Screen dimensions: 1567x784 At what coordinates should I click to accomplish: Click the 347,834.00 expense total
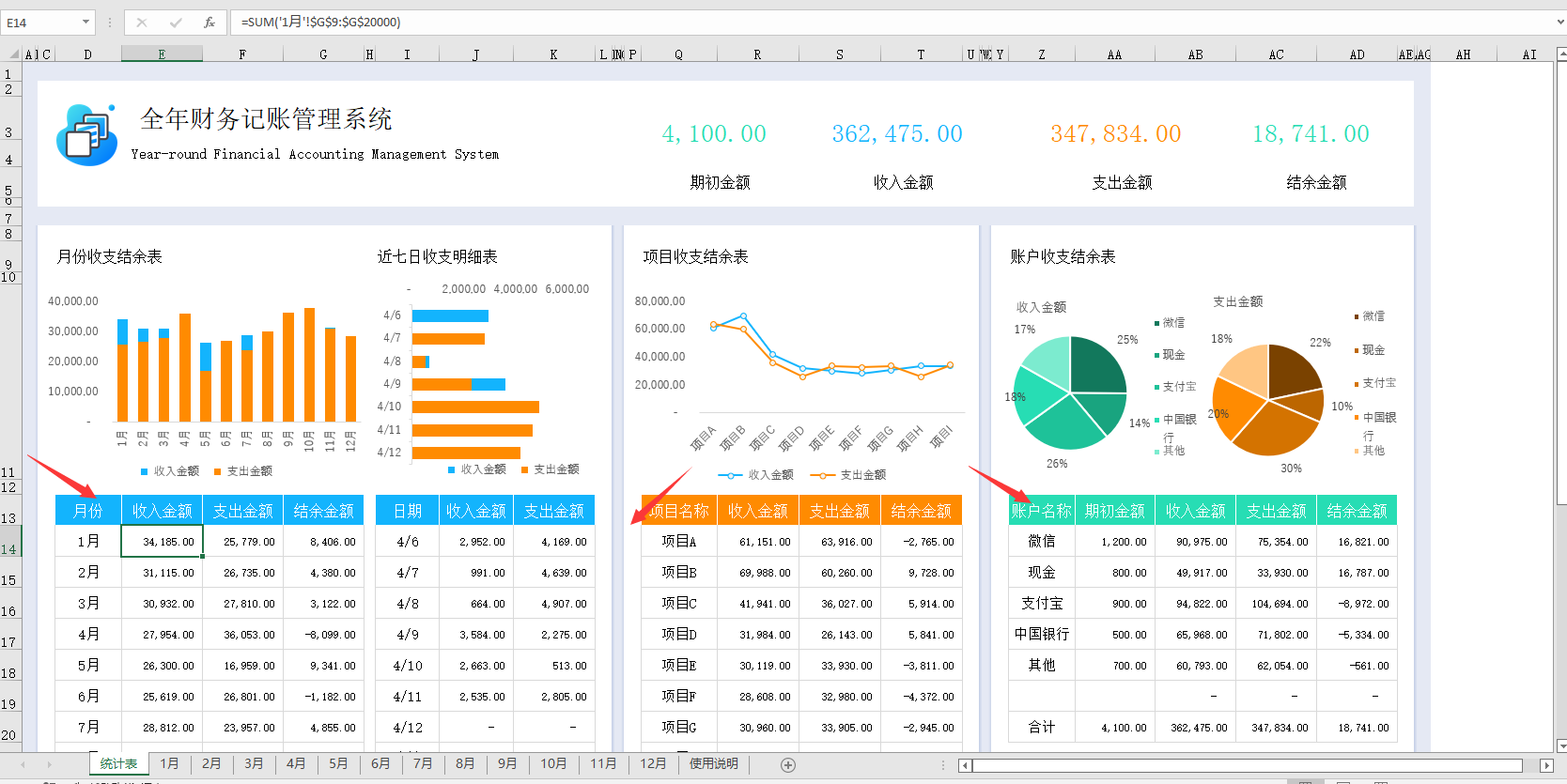1116,134
